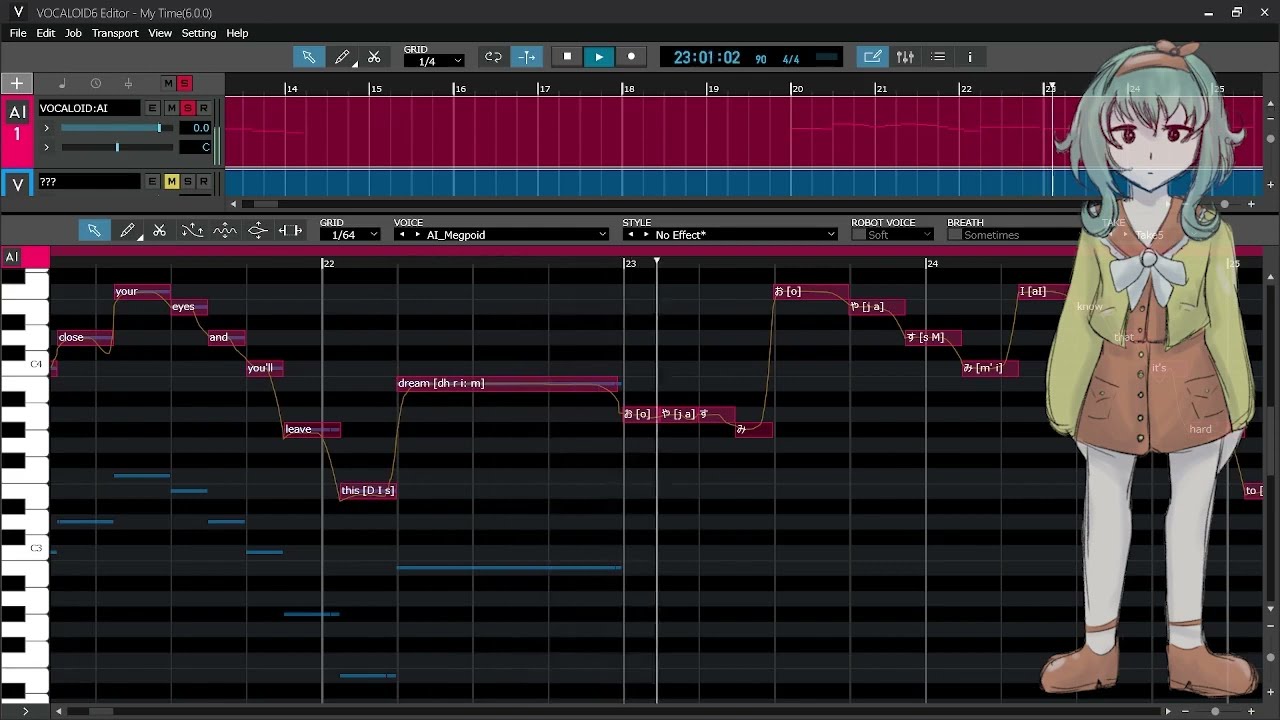Click the time signature icon above the tracks
The width and height of the screenshot is (1280, 720).
pyautogui.click(x=128, y=84)
